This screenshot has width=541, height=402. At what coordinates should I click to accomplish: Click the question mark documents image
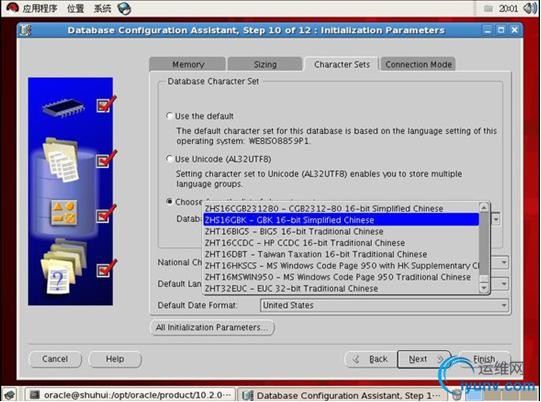[63, 266]
